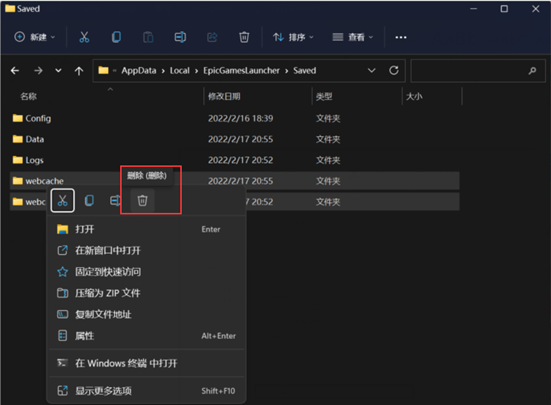Expand the address bar history chevron
This screenshot has height=405, width=551.
point(371,71)
